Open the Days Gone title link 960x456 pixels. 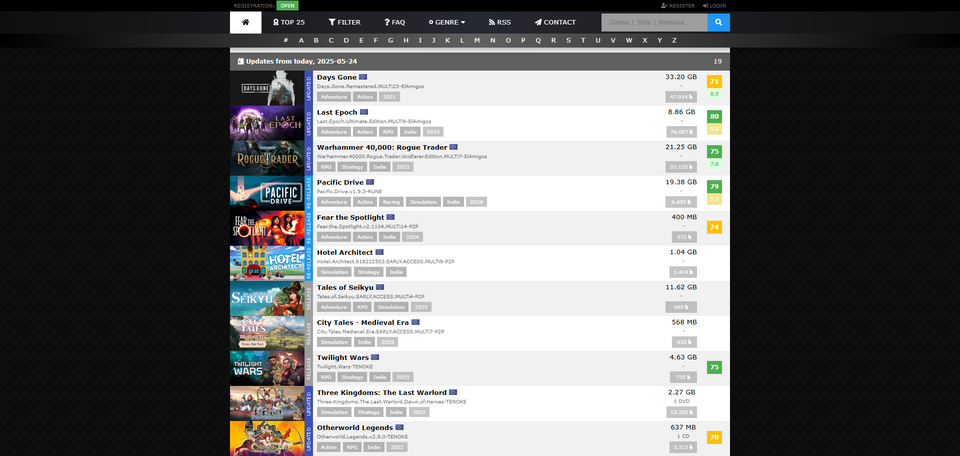click(x=337, y=77)
